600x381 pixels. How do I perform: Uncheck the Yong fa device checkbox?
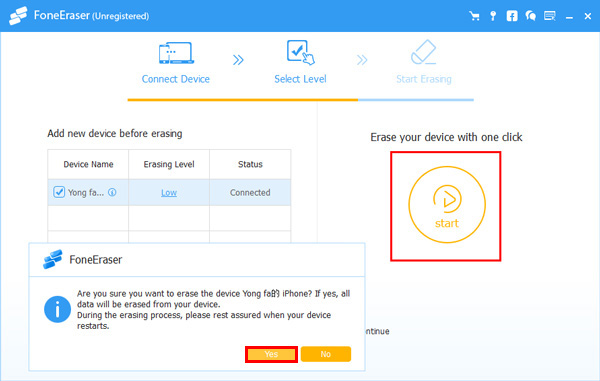pos(59,192)
